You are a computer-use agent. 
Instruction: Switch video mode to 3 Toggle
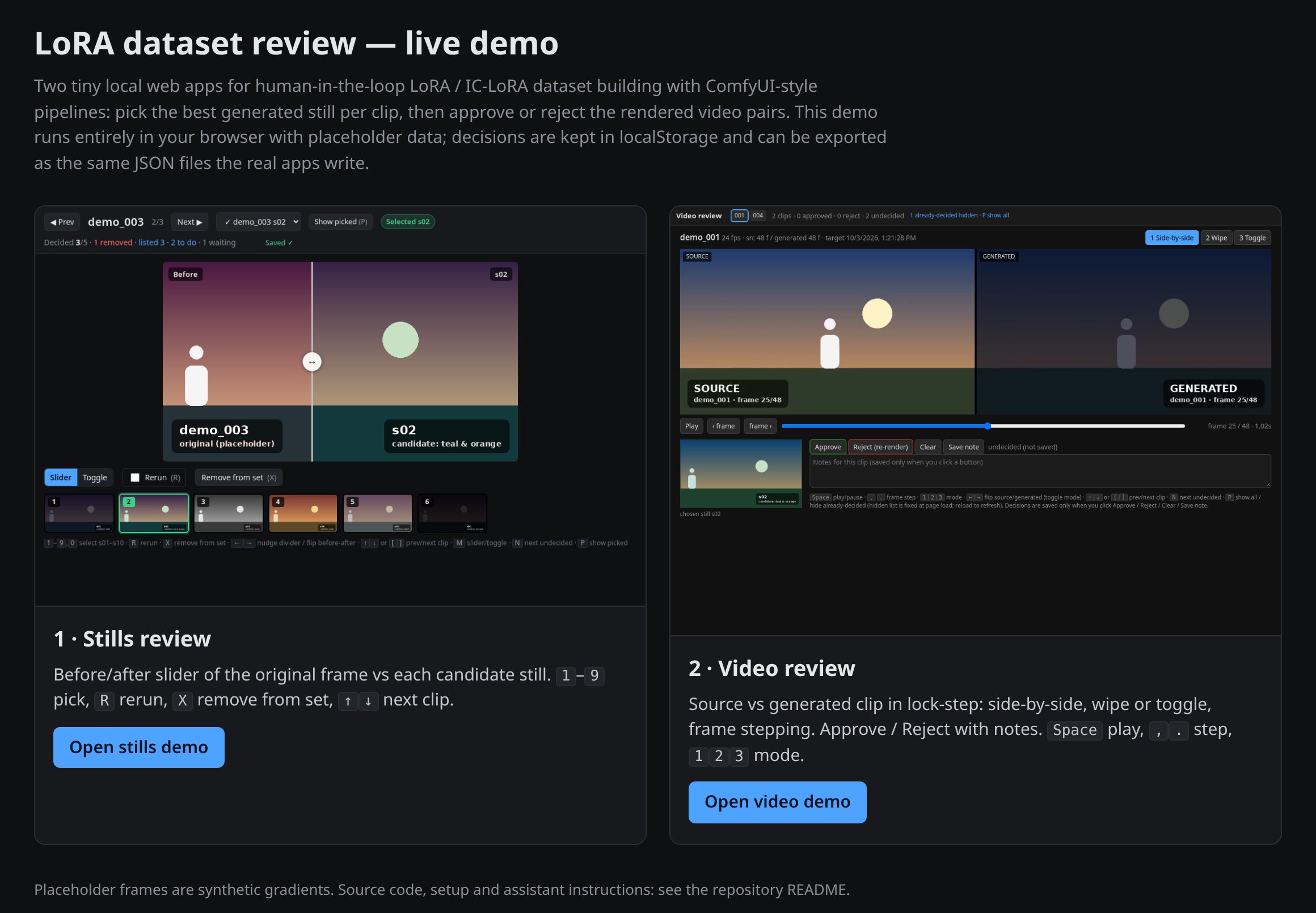[x=1252, y=238]
